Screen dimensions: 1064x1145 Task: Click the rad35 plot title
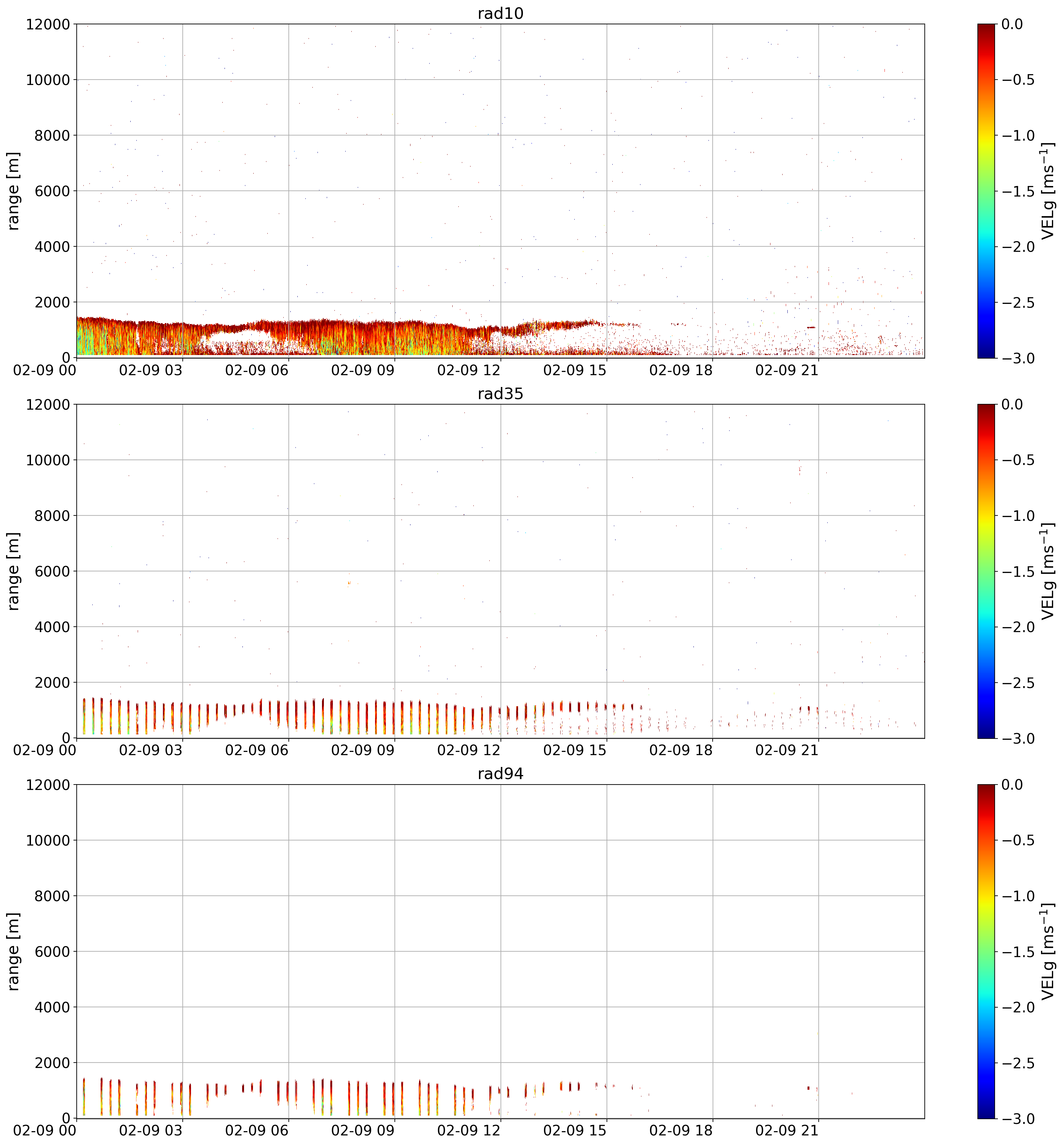point(500,394)
